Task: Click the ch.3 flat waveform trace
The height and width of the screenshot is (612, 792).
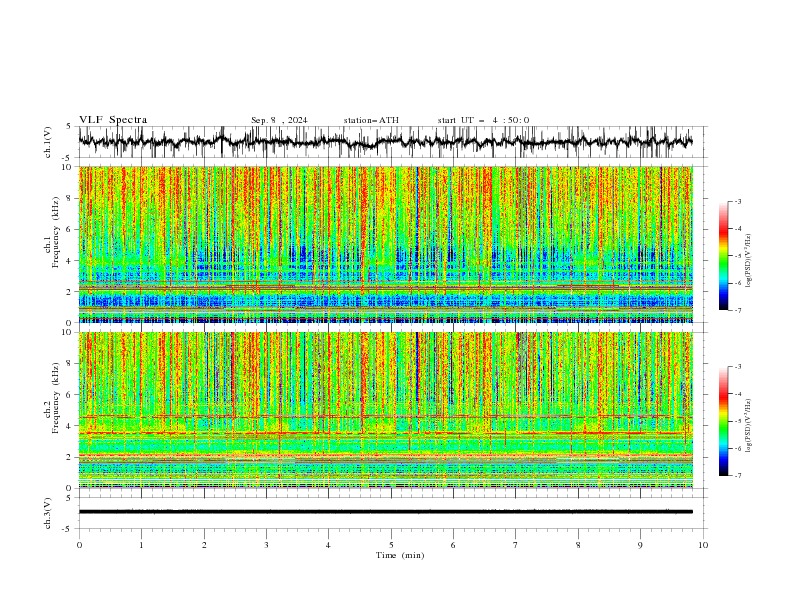Action: (x=385, y=512)
